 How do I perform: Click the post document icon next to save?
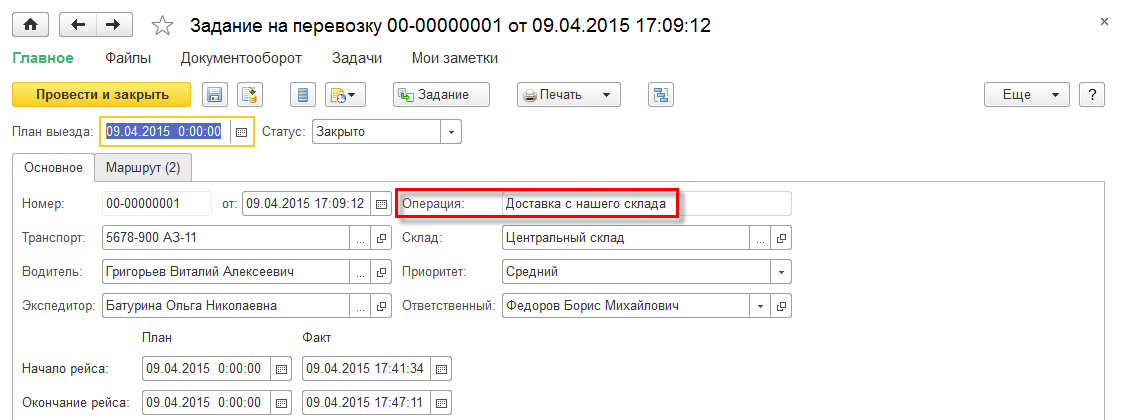249,95
